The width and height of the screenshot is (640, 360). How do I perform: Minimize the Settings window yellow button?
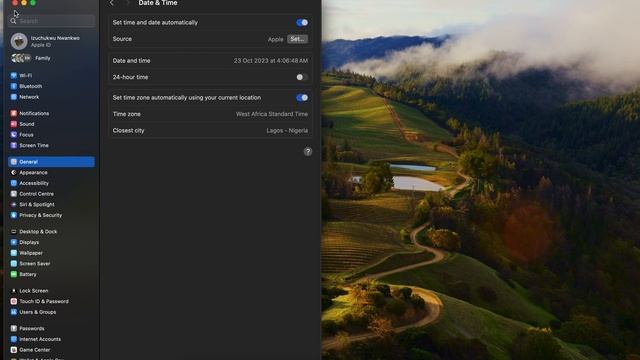click(x=24, y=2)
